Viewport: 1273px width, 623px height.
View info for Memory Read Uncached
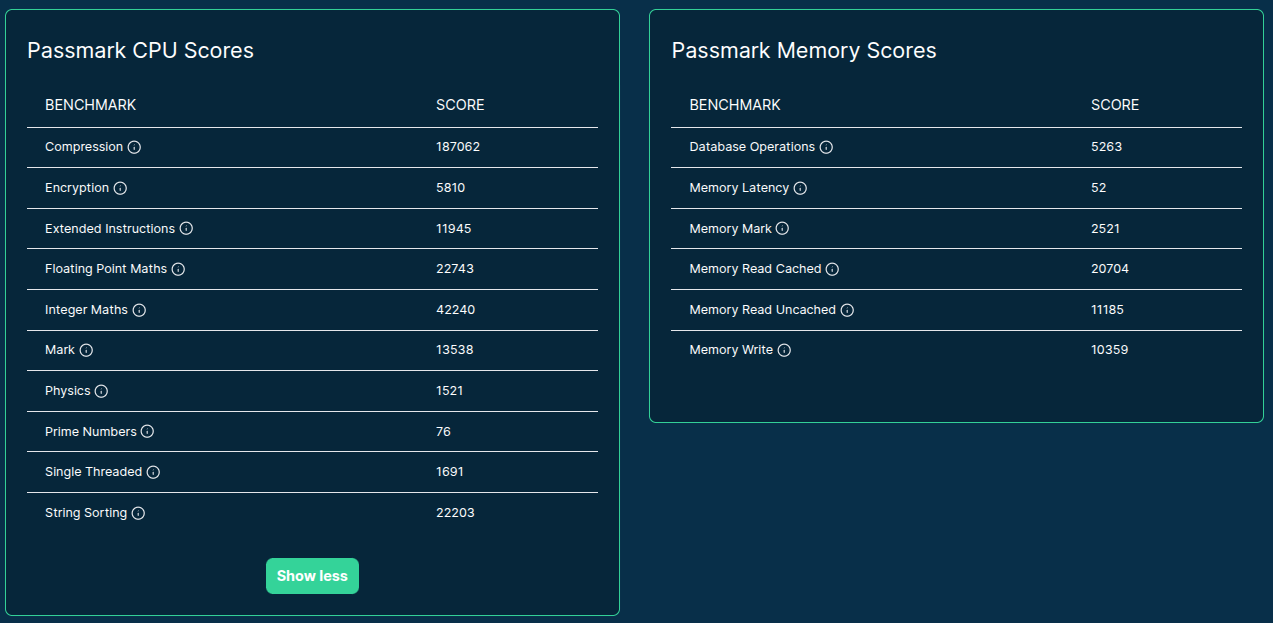[847, 310]
